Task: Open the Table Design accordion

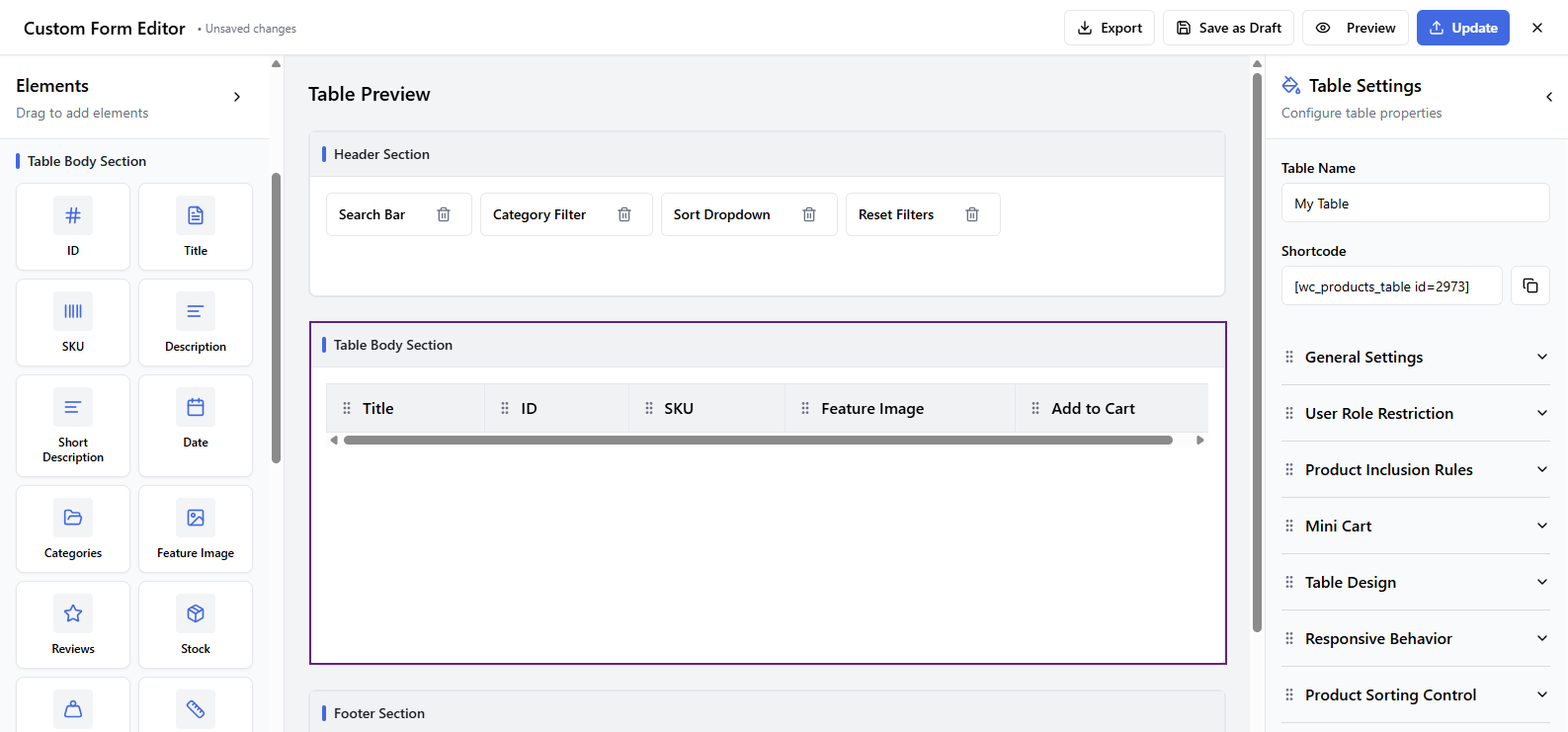Action: click(1415, 582)
